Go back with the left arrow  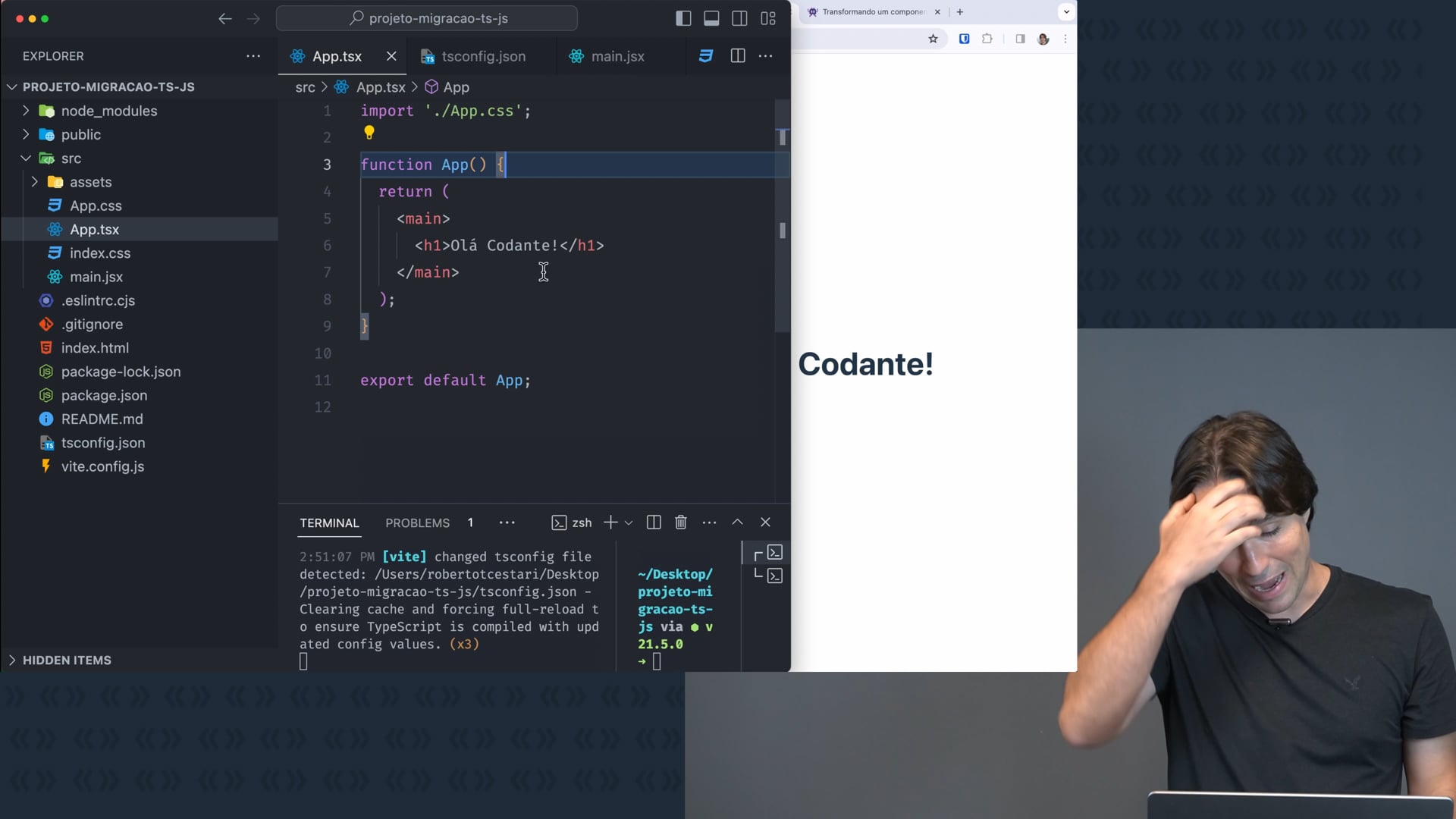click(x=225, y=19)
